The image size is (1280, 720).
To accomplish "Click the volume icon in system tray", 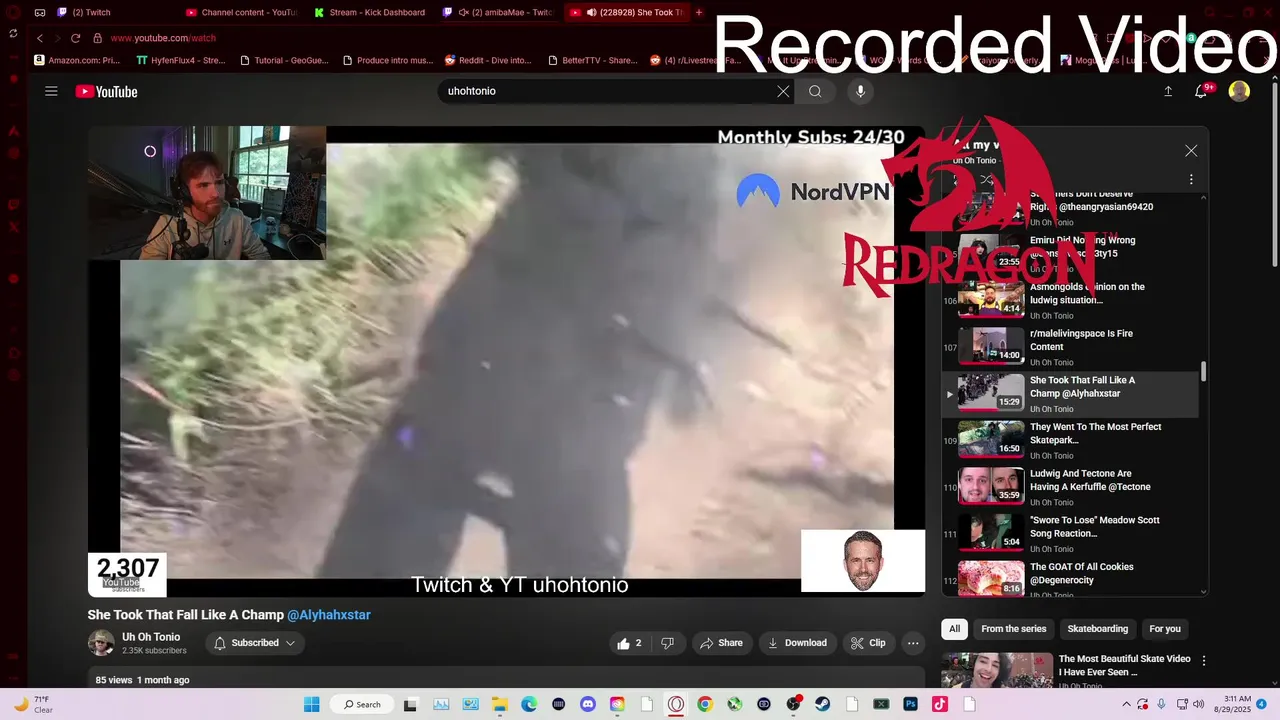I will tap(1198, 704).
